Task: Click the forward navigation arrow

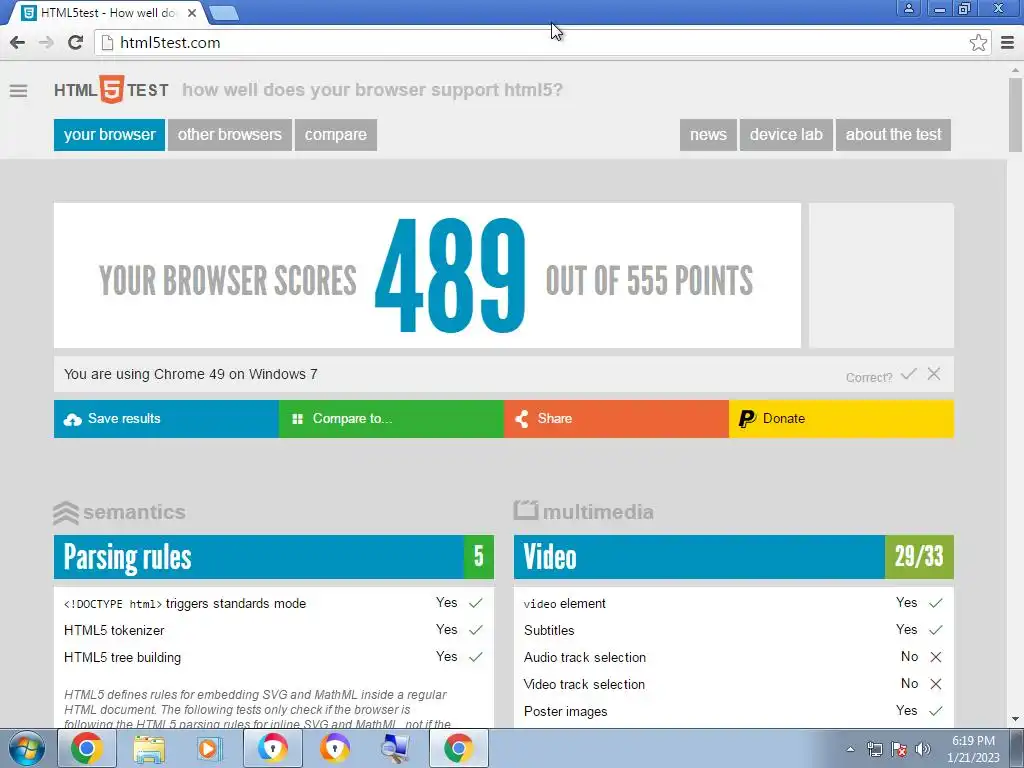Action: click(46, 42)
